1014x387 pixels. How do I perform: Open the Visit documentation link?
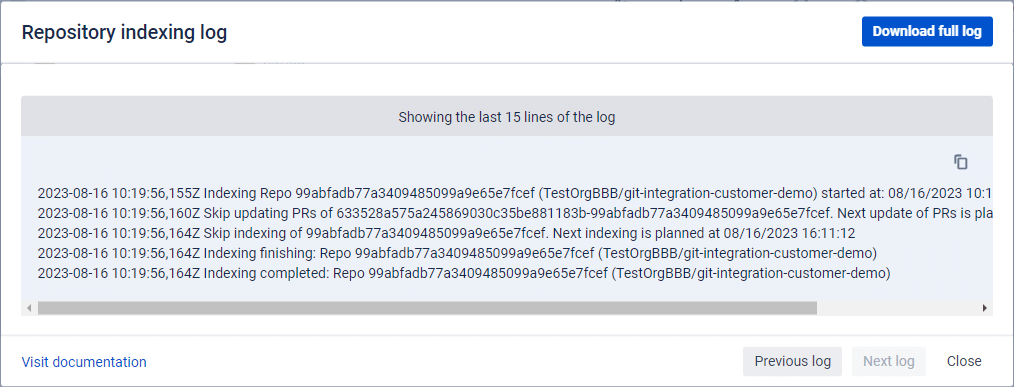[x=84, y=362]
